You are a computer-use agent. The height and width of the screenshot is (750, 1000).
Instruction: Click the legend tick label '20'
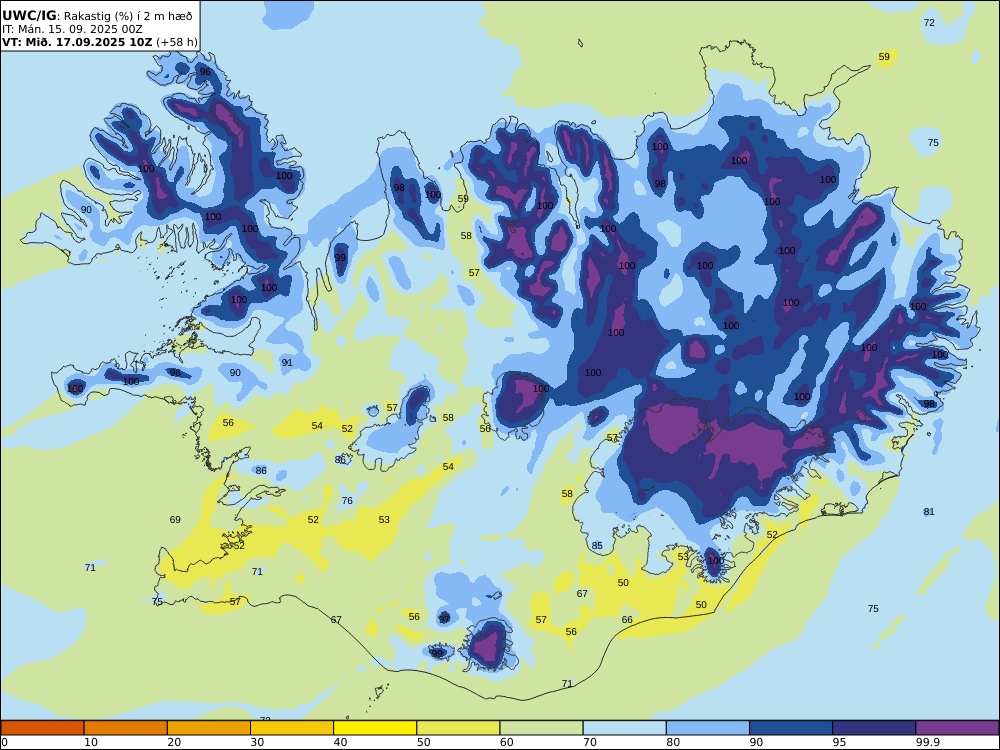pyautogui.click(x=174, y=742)
